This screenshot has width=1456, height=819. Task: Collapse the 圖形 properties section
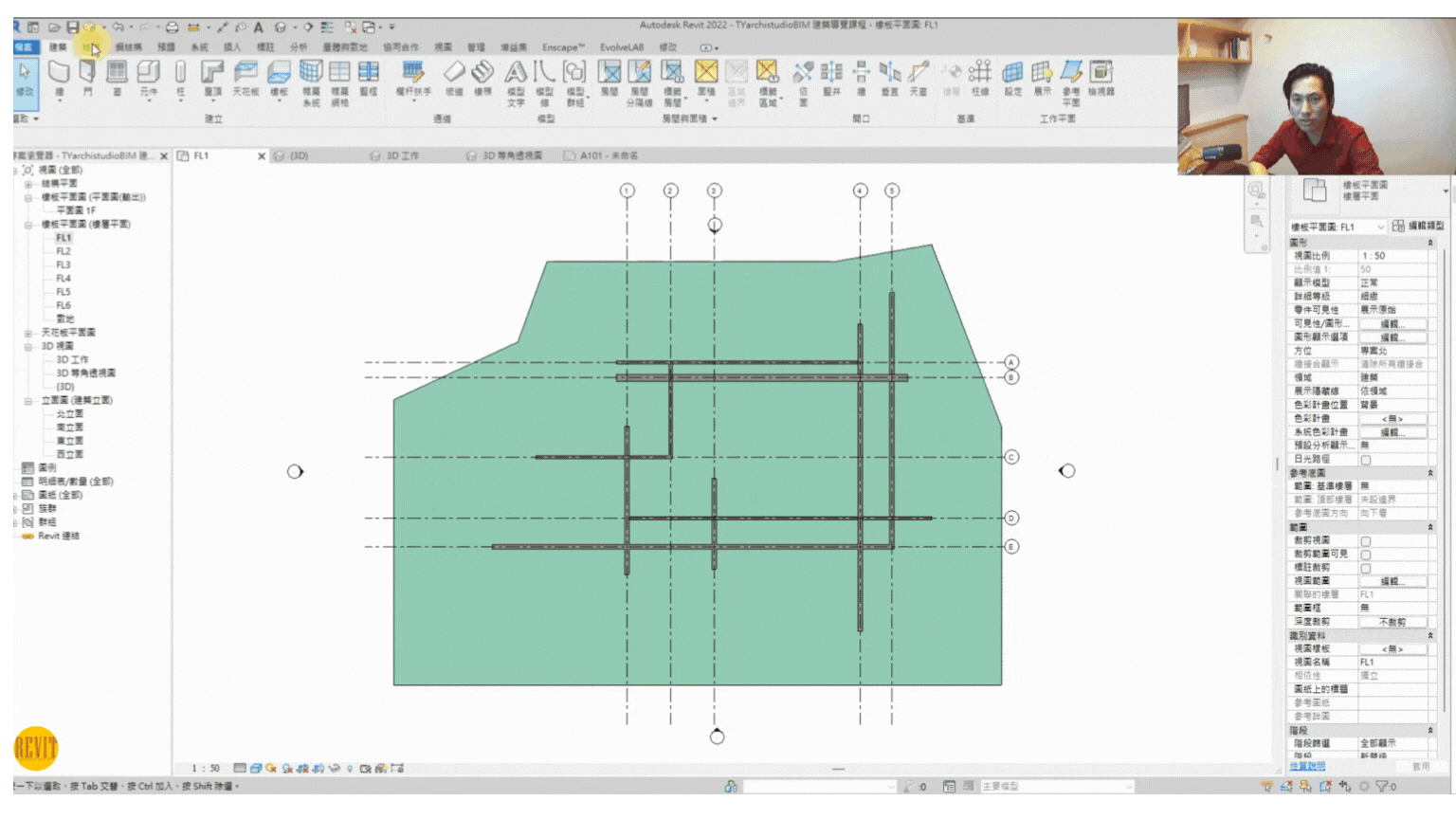click(1430, 243)
